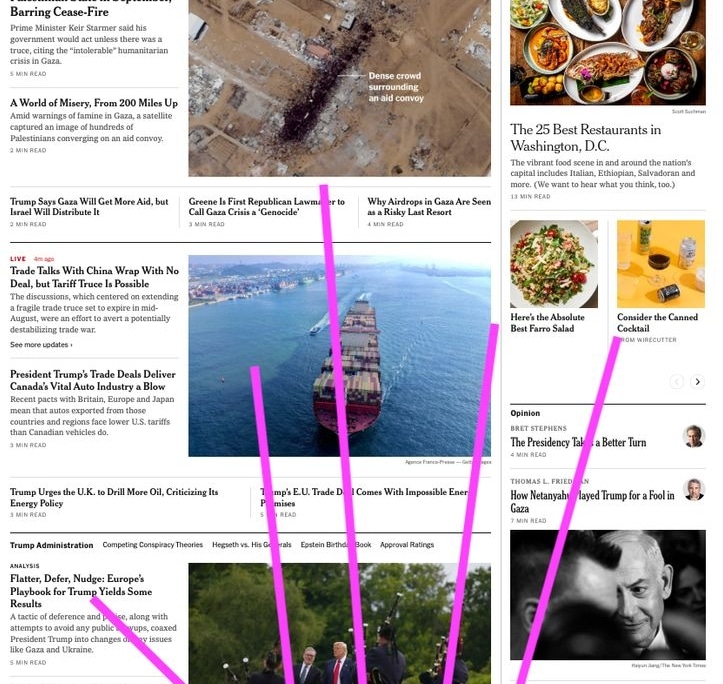723x684 pixels.
Task: Open the Opinion section heading
Action: 525,413
